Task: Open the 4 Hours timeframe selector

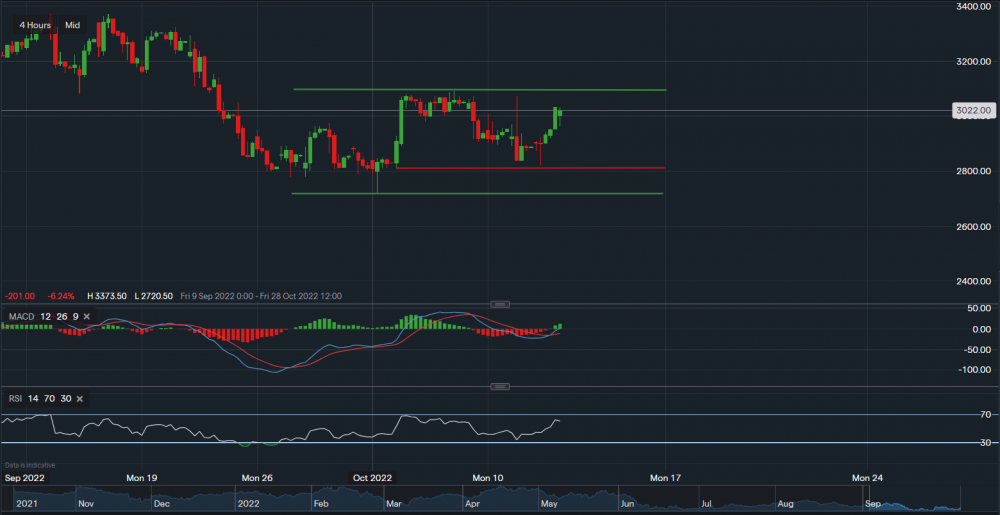Action: coord(35,24)
